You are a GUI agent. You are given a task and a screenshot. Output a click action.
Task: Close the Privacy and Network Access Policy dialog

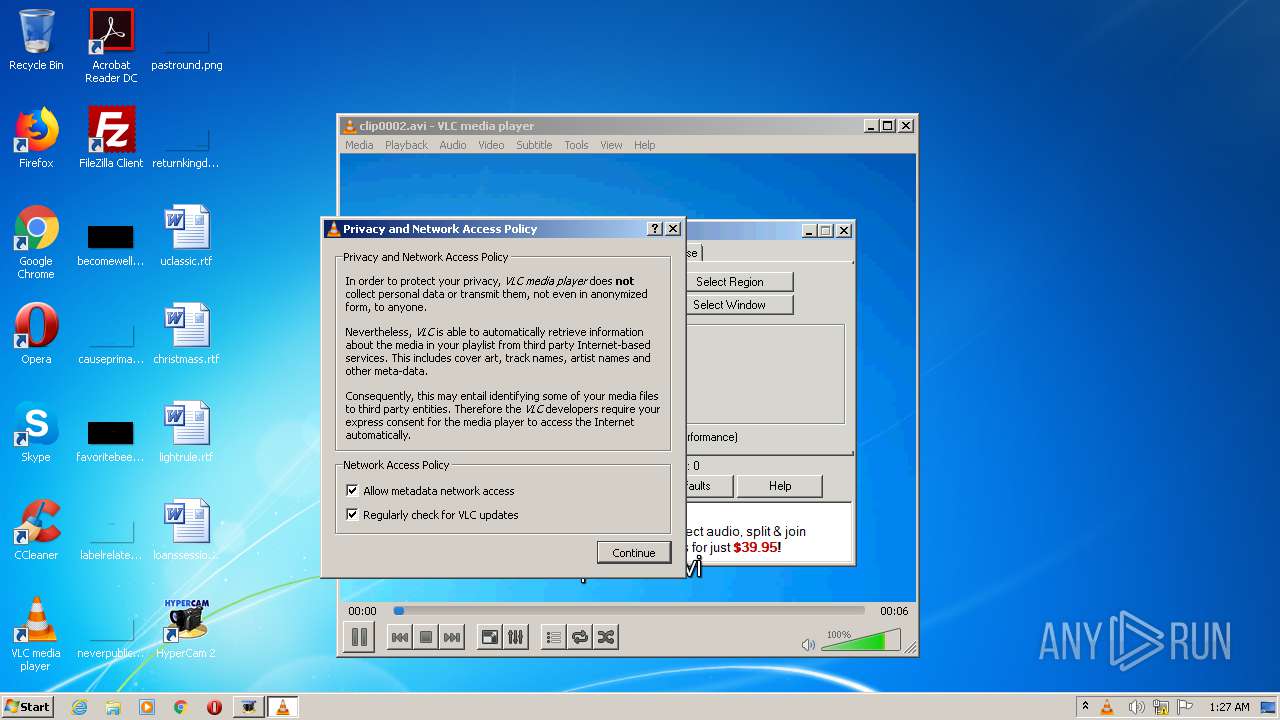[x=673, y=229]
